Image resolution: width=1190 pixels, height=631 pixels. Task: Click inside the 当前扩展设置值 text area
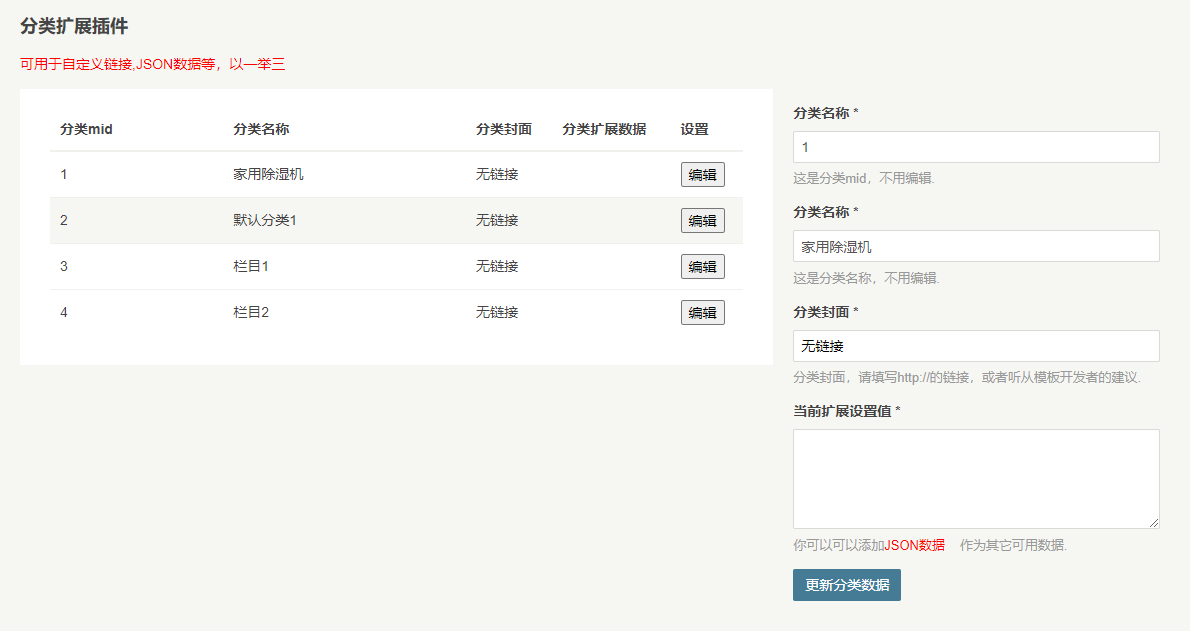(x=975, y=478)
